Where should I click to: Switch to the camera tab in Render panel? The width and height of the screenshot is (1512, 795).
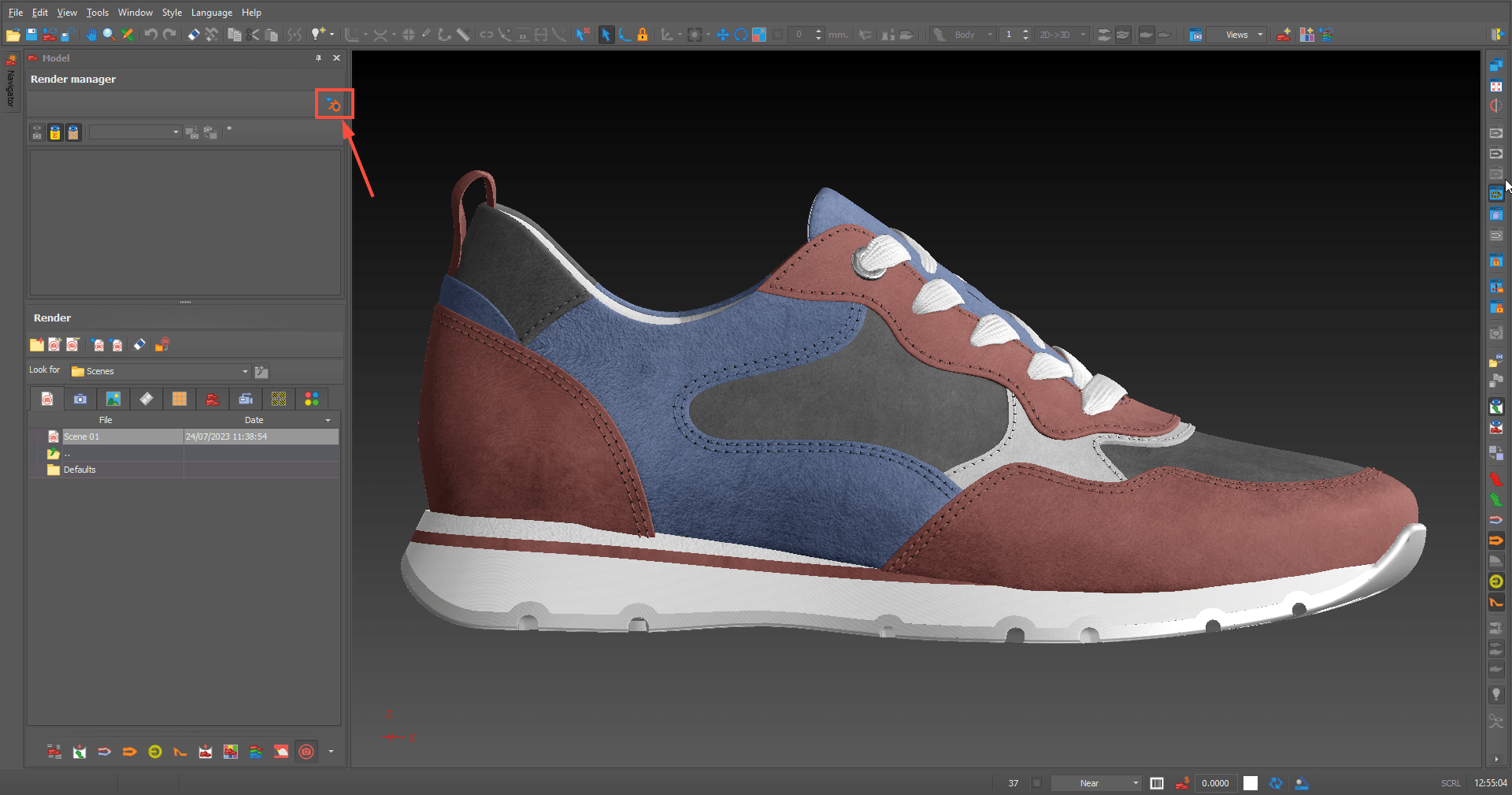coord(80,399)
